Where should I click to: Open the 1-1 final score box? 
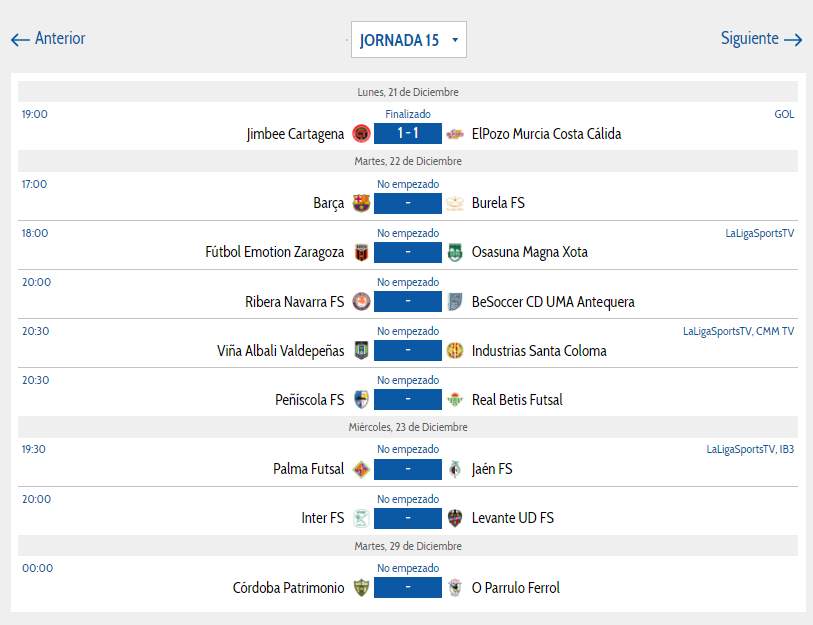(408, 133)
